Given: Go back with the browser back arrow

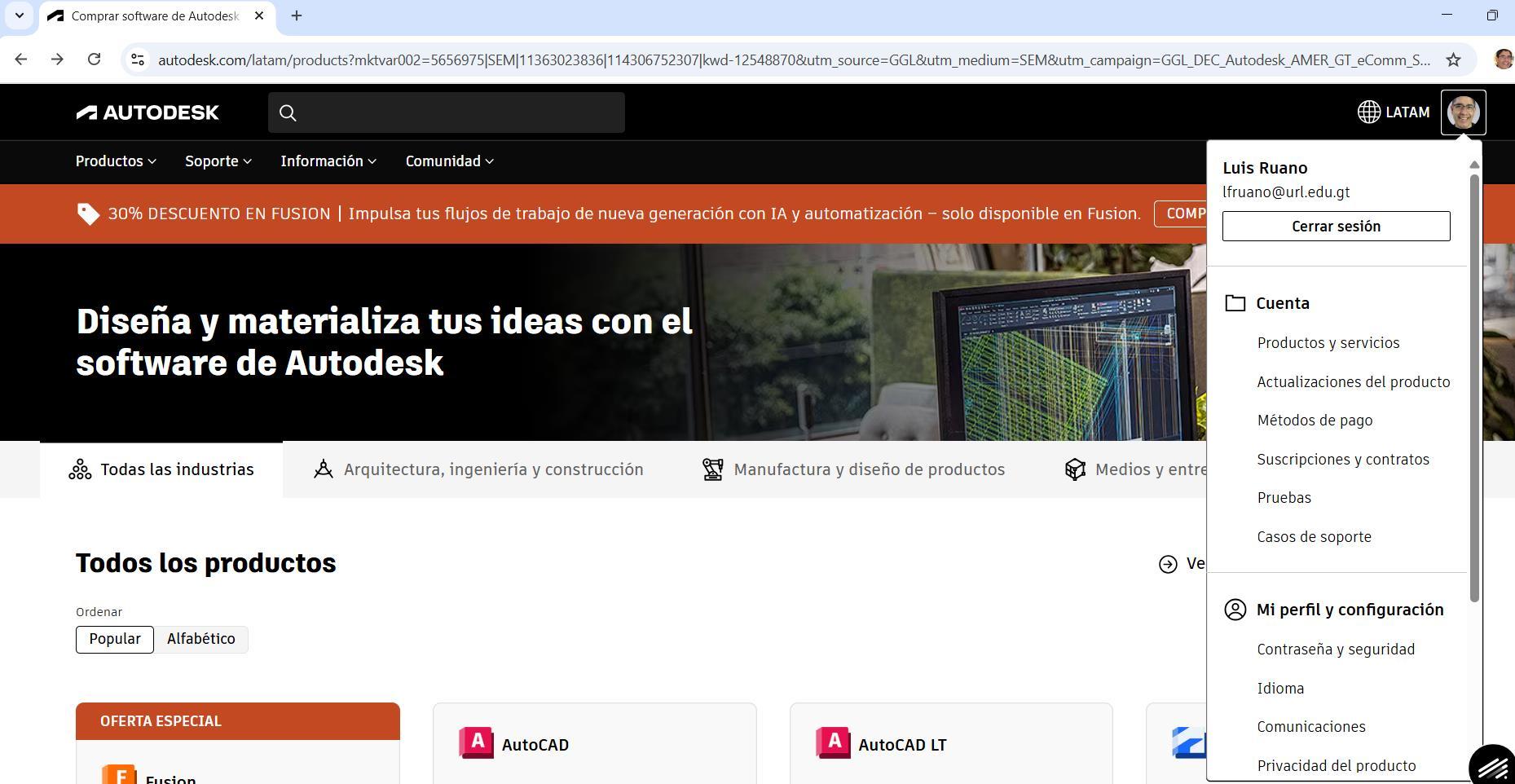Looking at the screenshot, I should click(x=21, y=59).
